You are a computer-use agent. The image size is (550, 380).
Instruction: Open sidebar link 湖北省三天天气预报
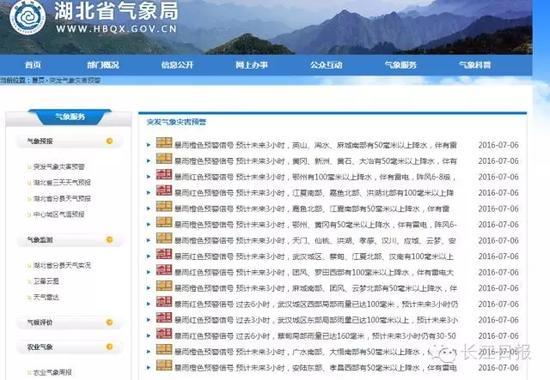pos(62,182)
